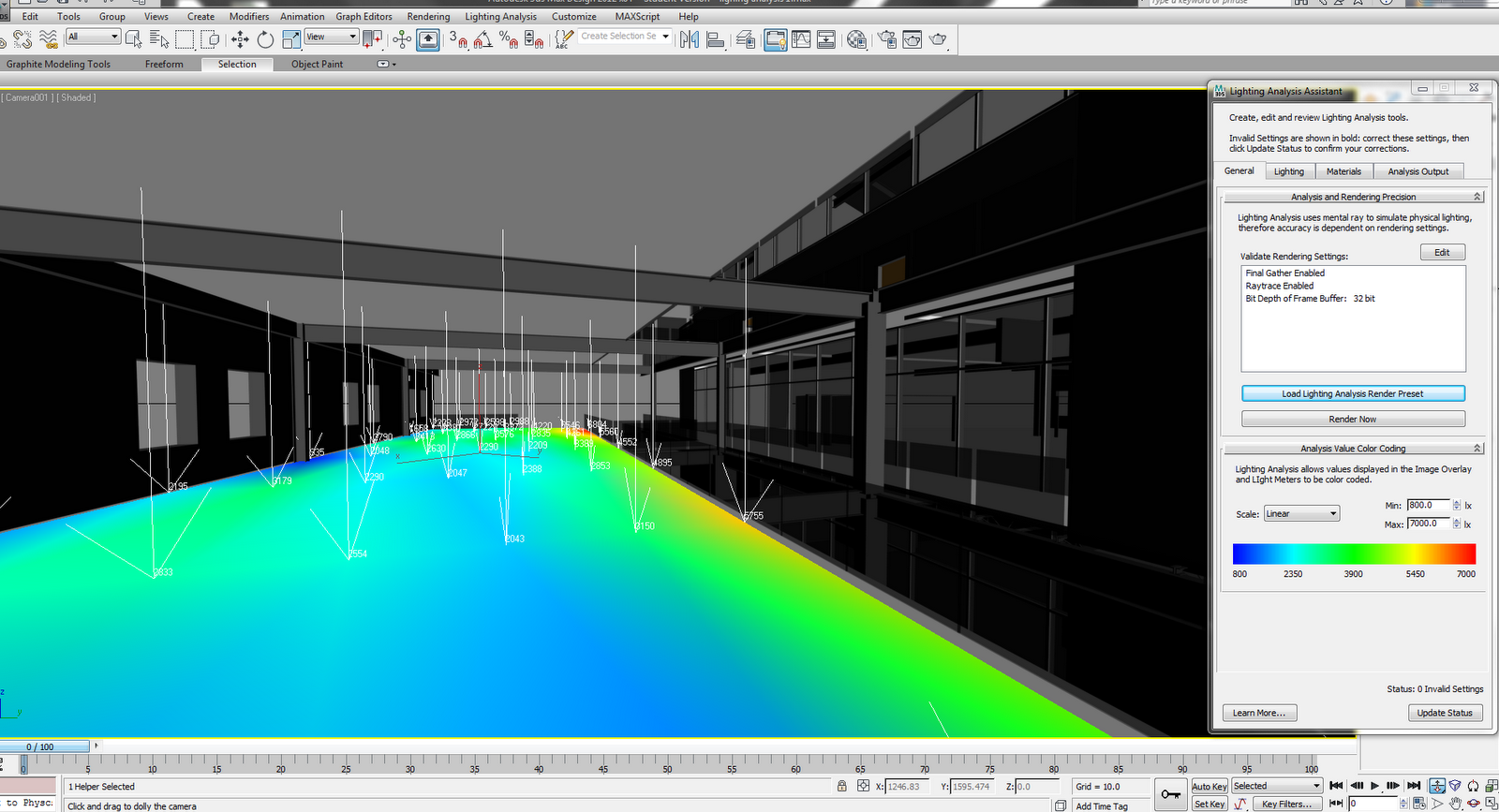
Task: Open Select by Name list
Action: (159, 38)
